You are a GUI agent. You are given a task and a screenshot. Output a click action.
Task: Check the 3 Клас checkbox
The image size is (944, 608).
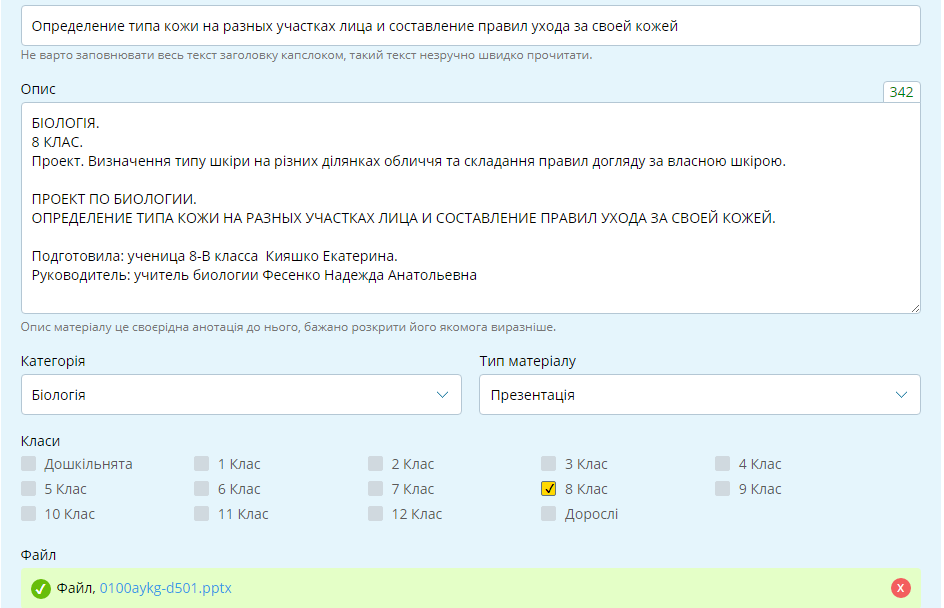click(548, 463)
